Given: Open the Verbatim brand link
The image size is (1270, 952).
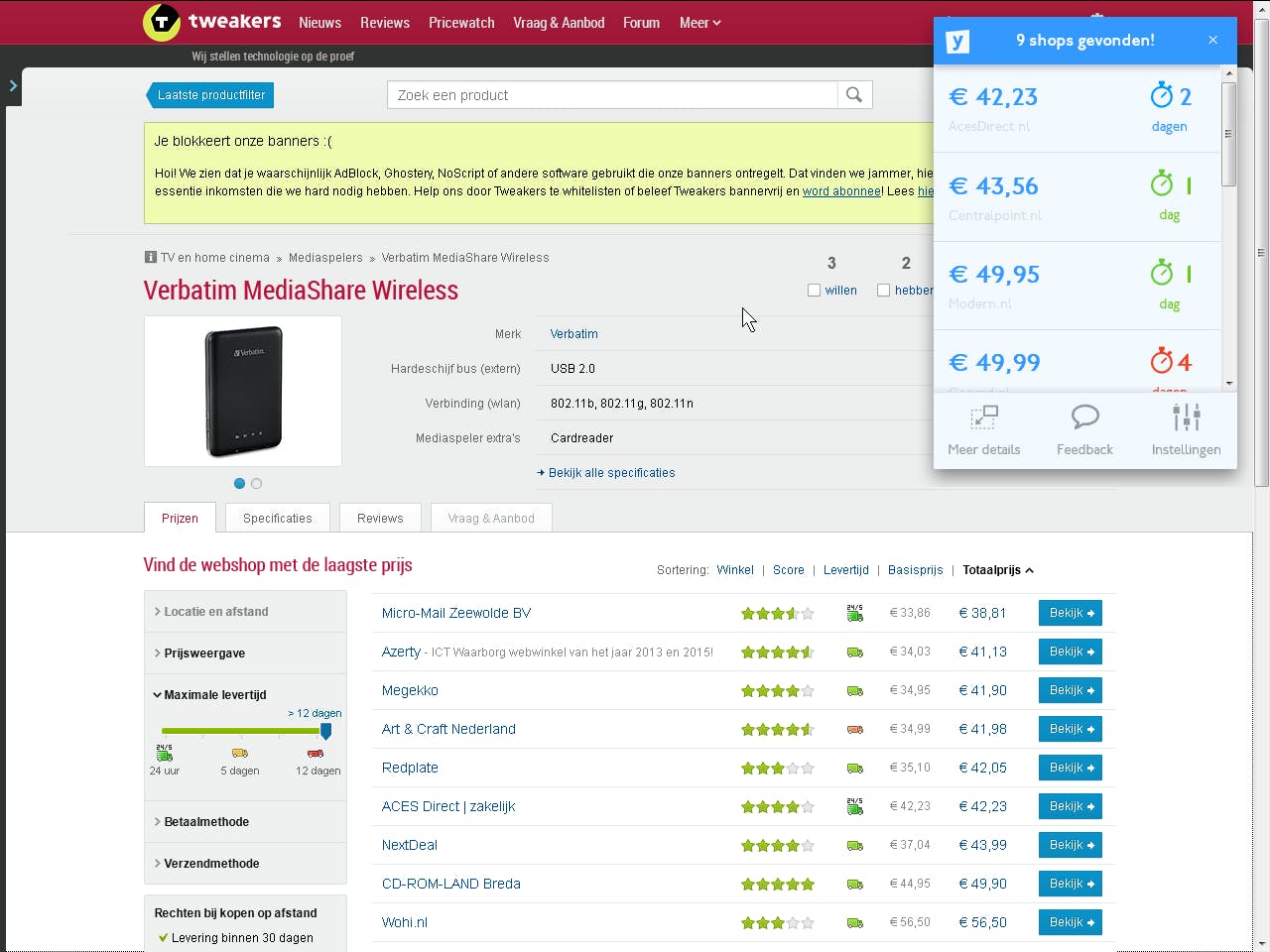Looking at the screenshot, I should point(573,334).
